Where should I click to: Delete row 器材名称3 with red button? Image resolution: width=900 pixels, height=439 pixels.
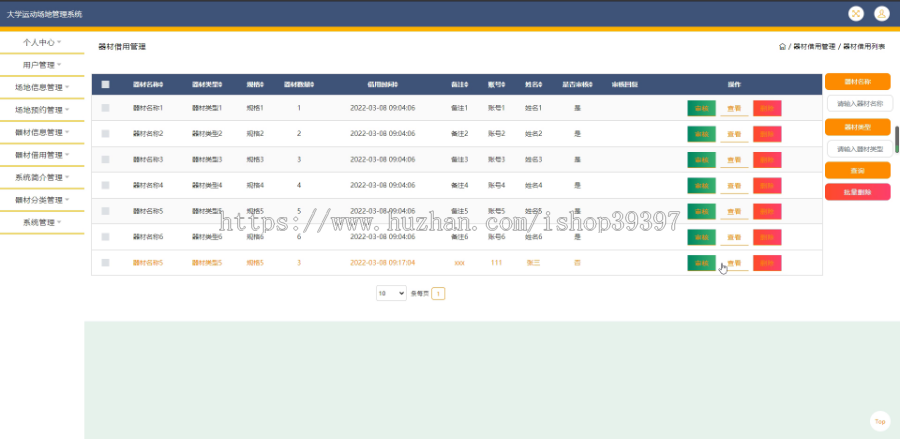tap(767, 160)
